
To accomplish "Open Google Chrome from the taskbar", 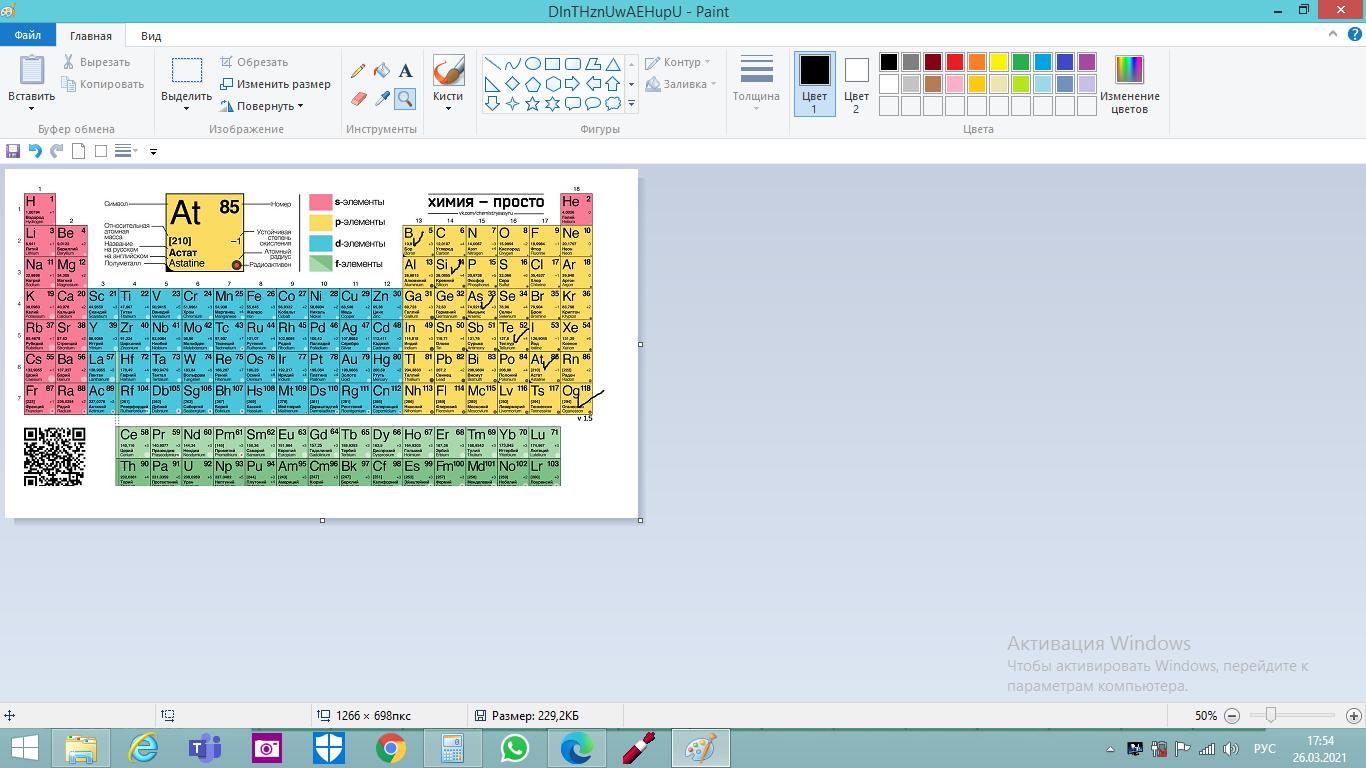I will [391, 748].
